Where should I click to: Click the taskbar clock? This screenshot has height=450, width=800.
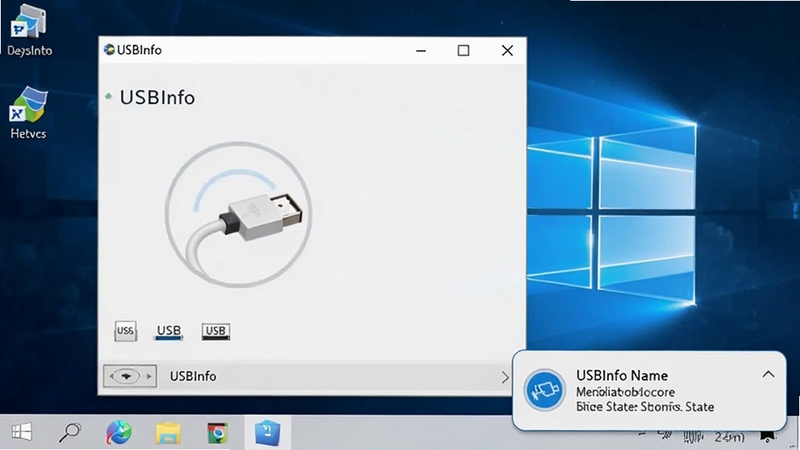click(x=729, y=437)
